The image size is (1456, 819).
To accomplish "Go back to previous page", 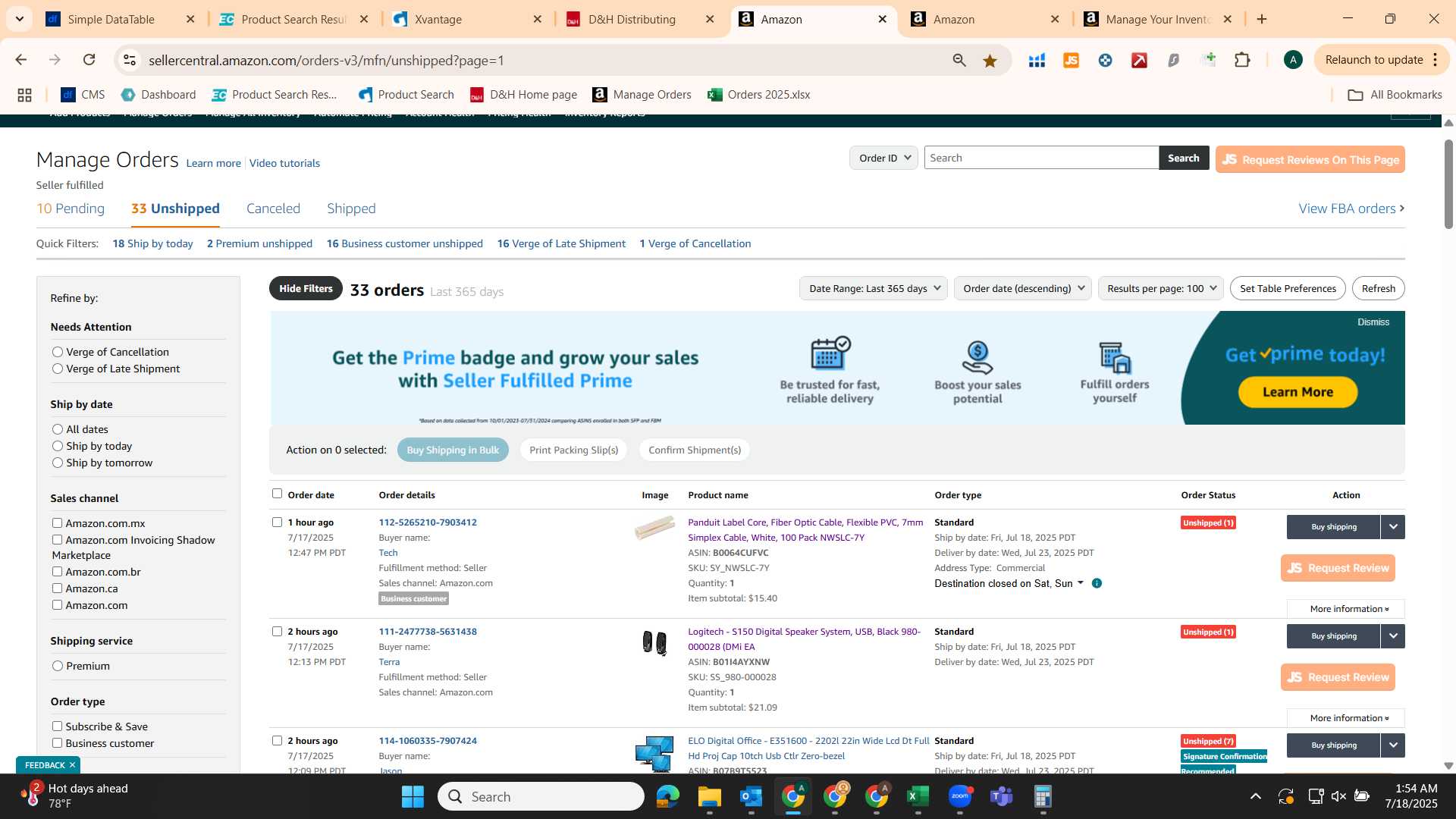I will click(21, 60).
